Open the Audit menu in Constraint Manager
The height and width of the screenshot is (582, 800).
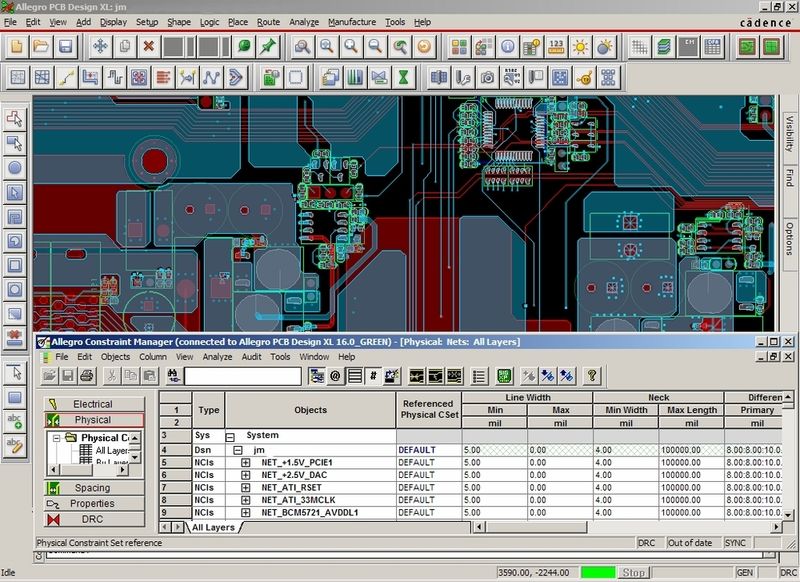coord(251,357)
